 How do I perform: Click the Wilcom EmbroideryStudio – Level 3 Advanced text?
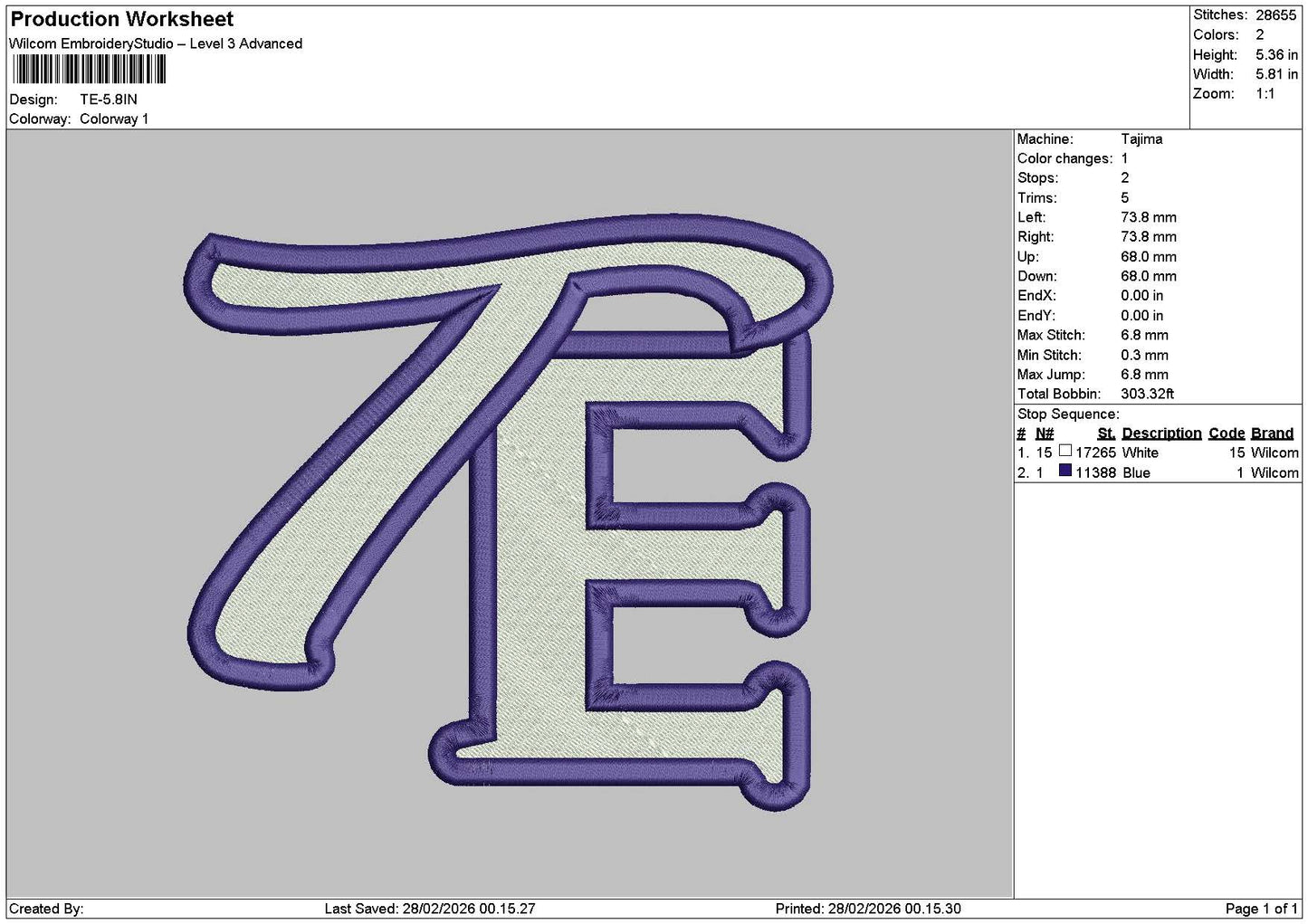[x=156, y=43]
